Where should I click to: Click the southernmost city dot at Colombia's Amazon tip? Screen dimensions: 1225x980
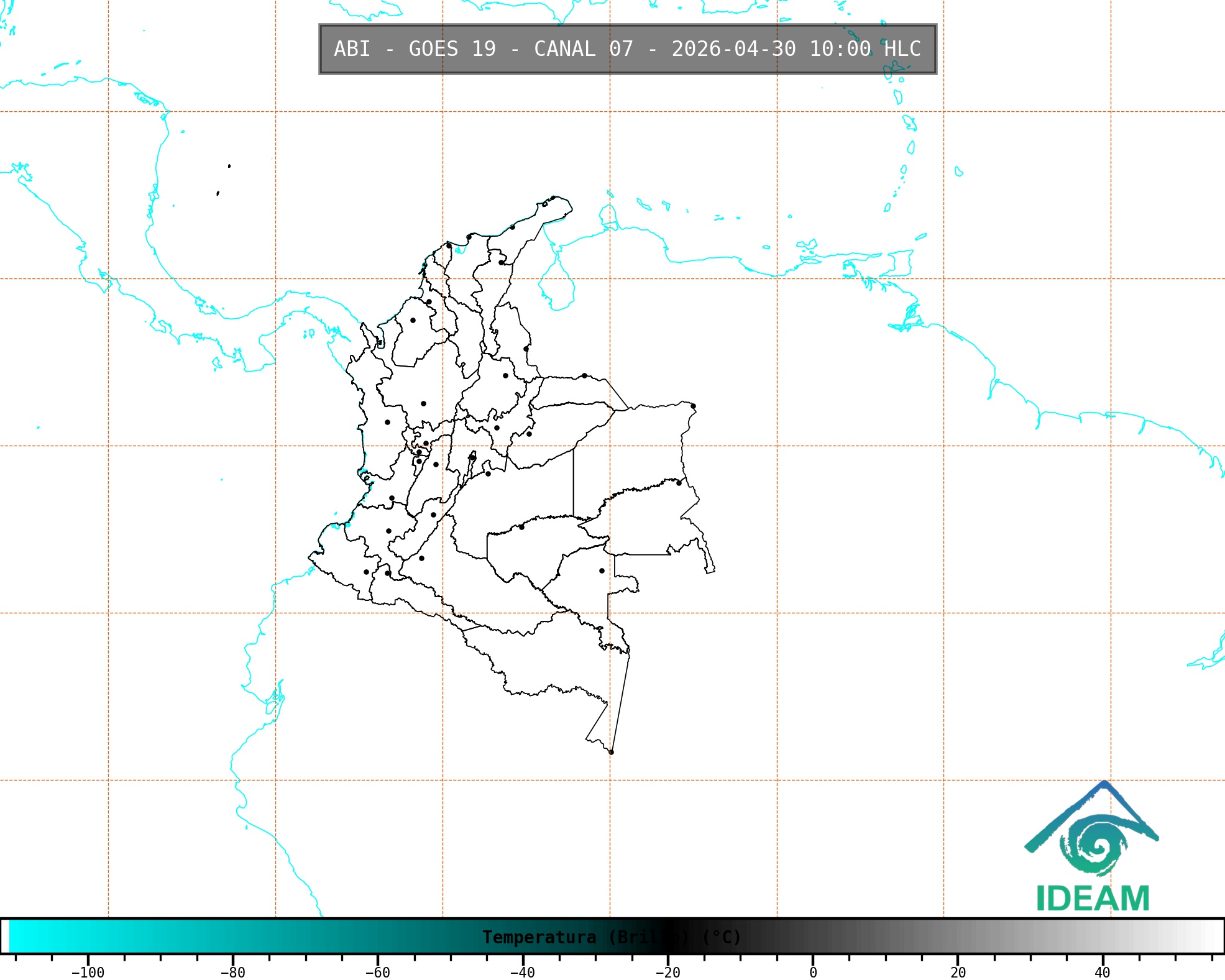[x=611, y=752]
